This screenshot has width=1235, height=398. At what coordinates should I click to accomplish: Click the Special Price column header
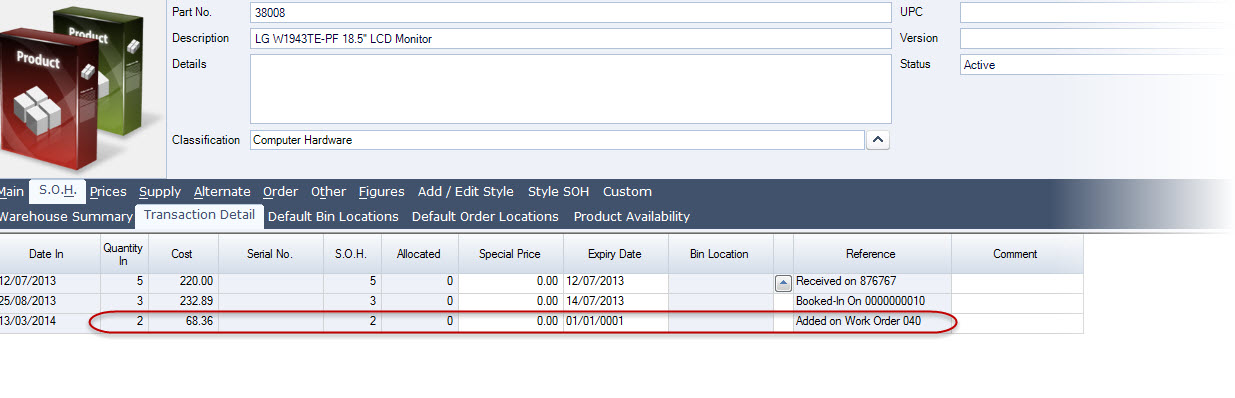click(510, 254)
